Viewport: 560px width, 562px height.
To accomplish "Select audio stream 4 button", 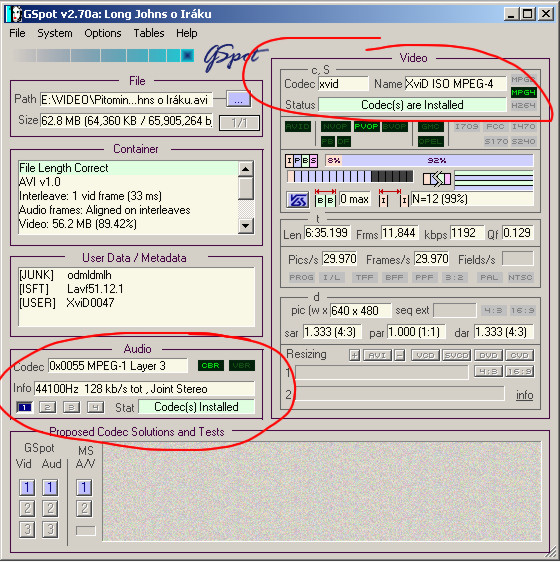I will (x=95, y=408).
